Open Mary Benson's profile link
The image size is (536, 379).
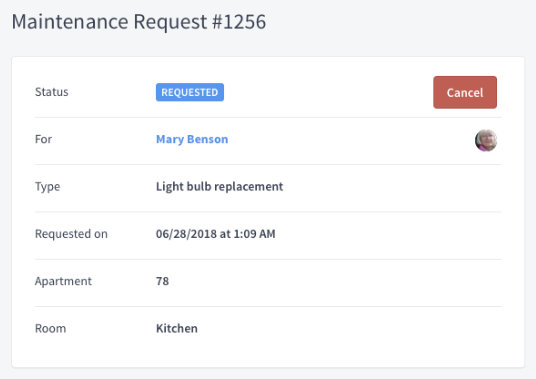coord(192,139)
